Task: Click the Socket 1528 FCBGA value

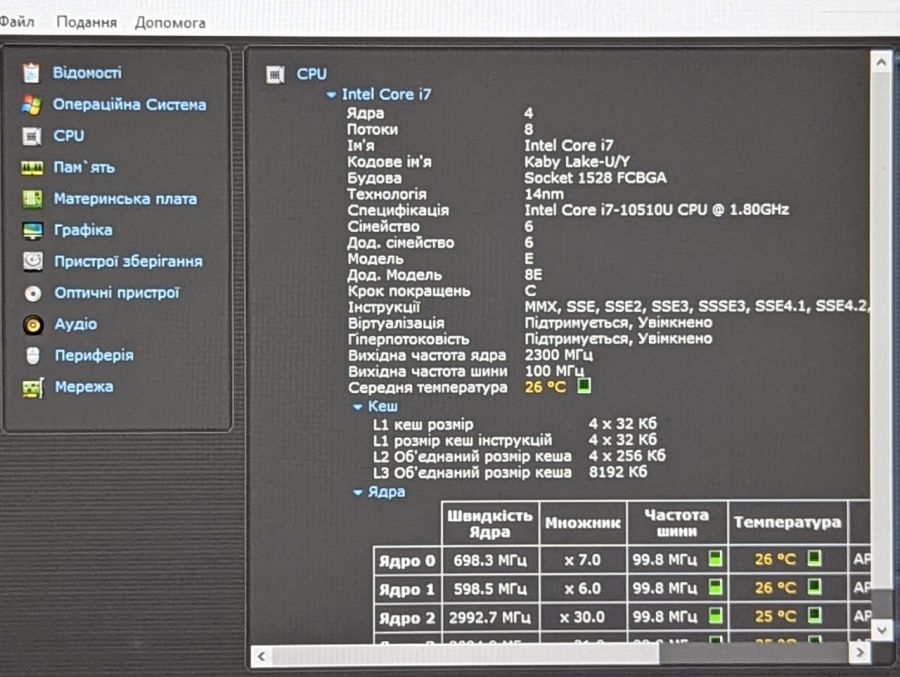Action: (x=595, y=178)
